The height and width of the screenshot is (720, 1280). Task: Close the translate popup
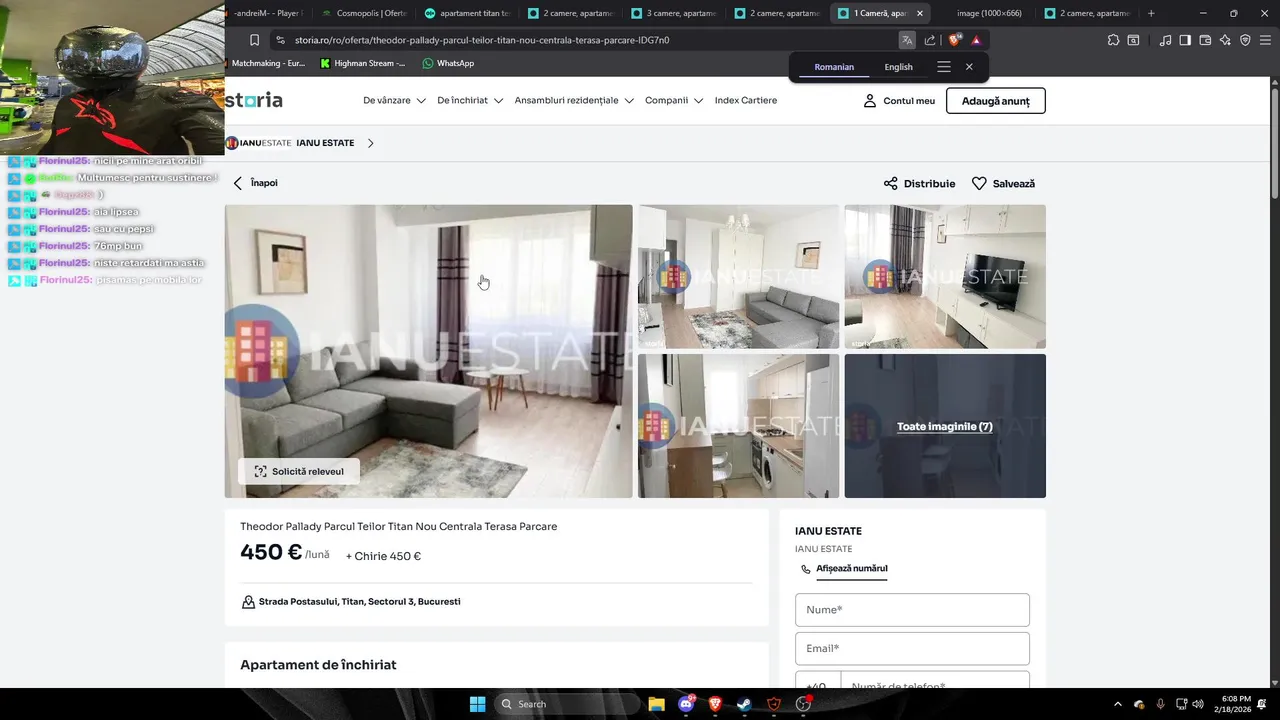coord(969,67)
